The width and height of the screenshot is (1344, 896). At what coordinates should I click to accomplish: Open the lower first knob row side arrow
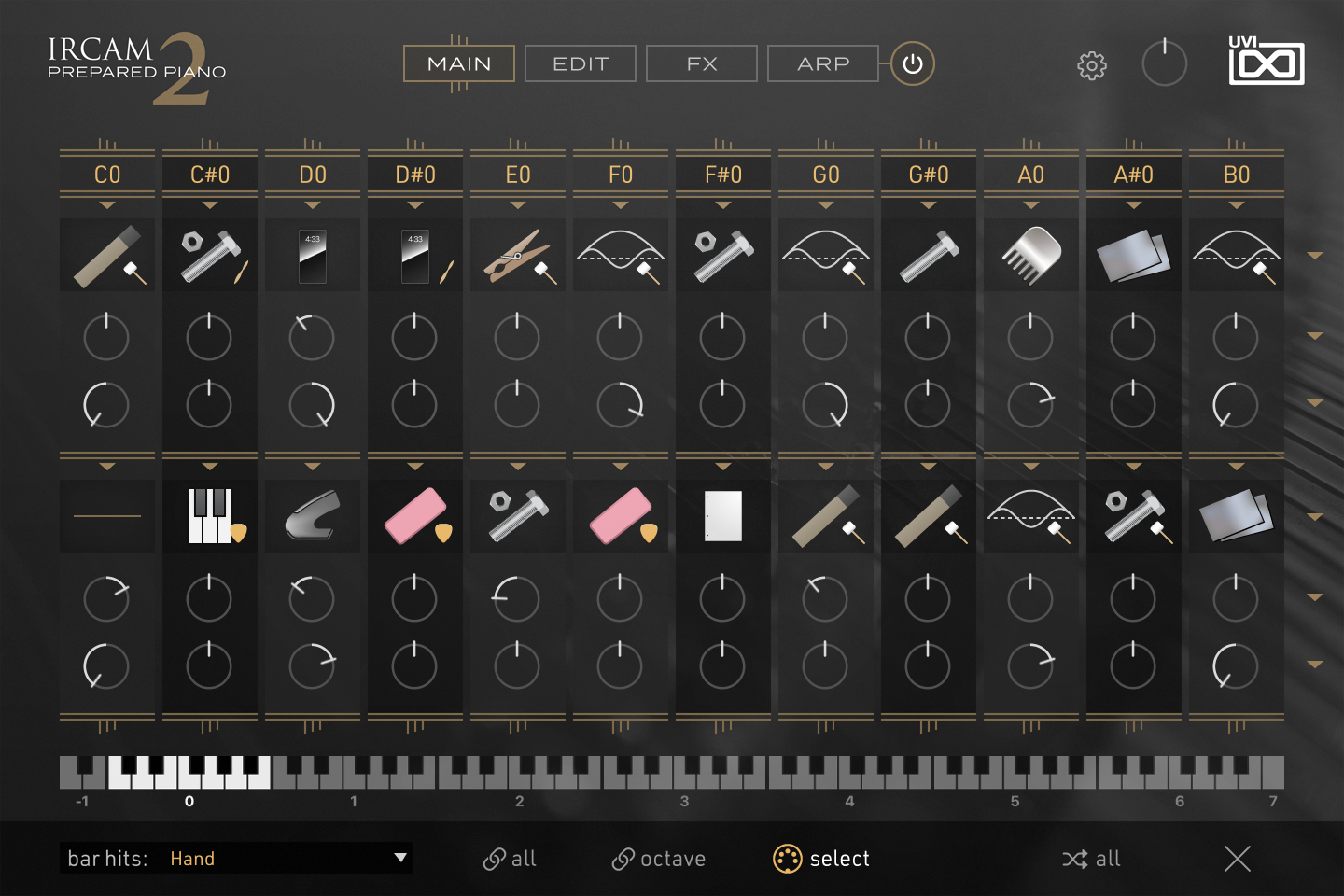[1315, 597]
